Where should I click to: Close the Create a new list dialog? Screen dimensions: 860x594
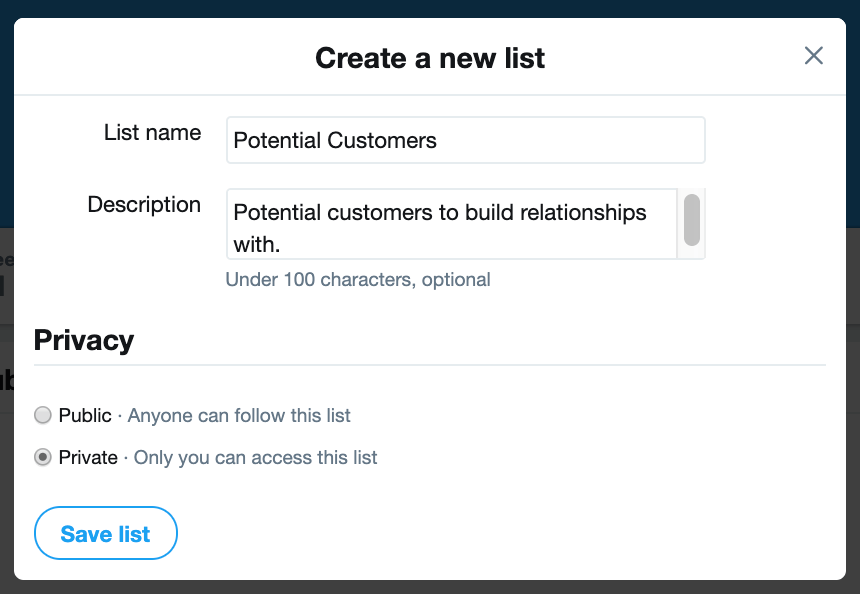[x=814, y=56]
